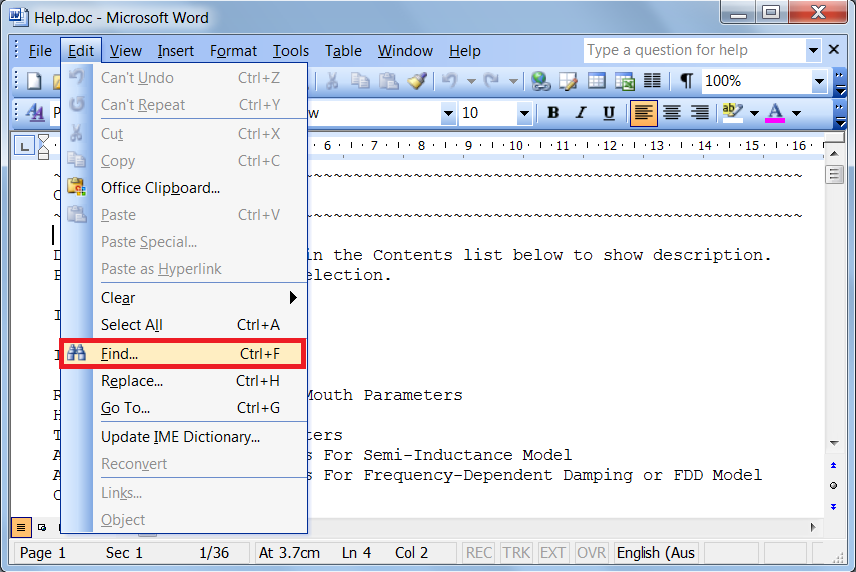Toggle Italic formatting
856x572 pixels.
(581, 113)
